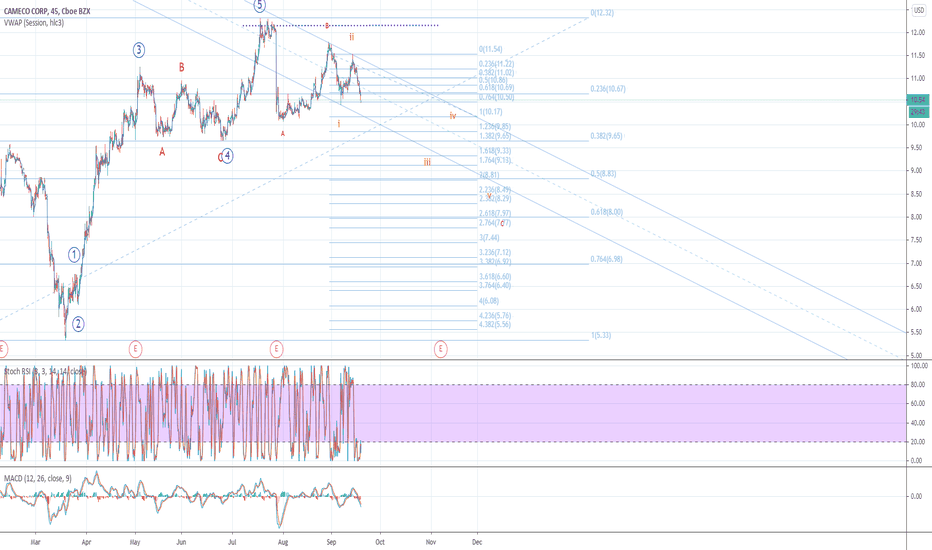Select the circled wave 4 label
932x550 pixels.
click(x=227, y=156)
